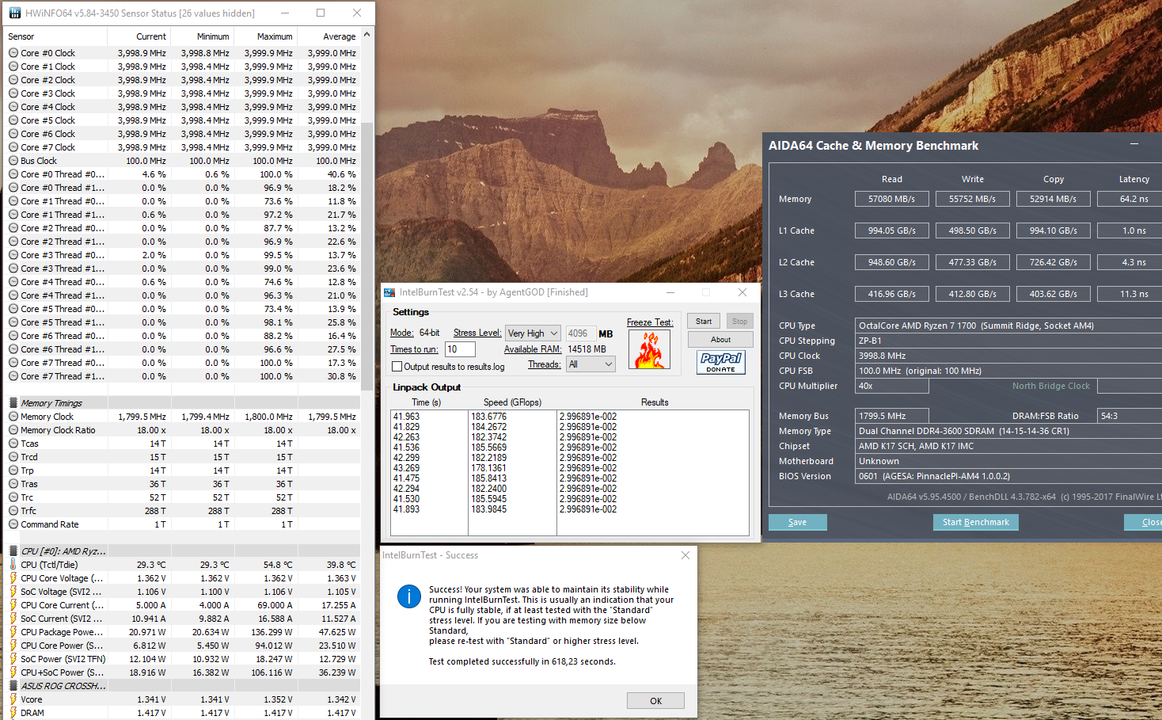The image size is (1162, 720).
Task: Enable Output results to results.log checkbox
Action: (x=397, y=367)
